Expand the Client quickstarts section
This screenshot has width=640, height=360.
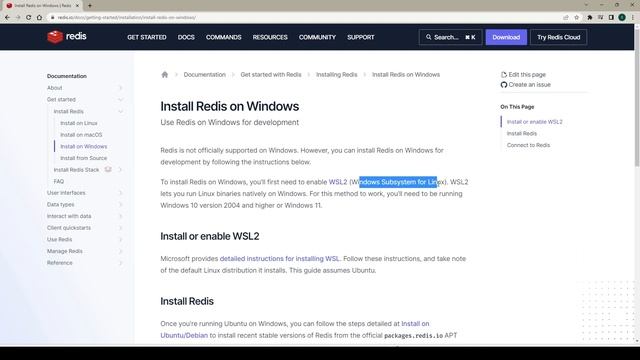coord(120,228)
